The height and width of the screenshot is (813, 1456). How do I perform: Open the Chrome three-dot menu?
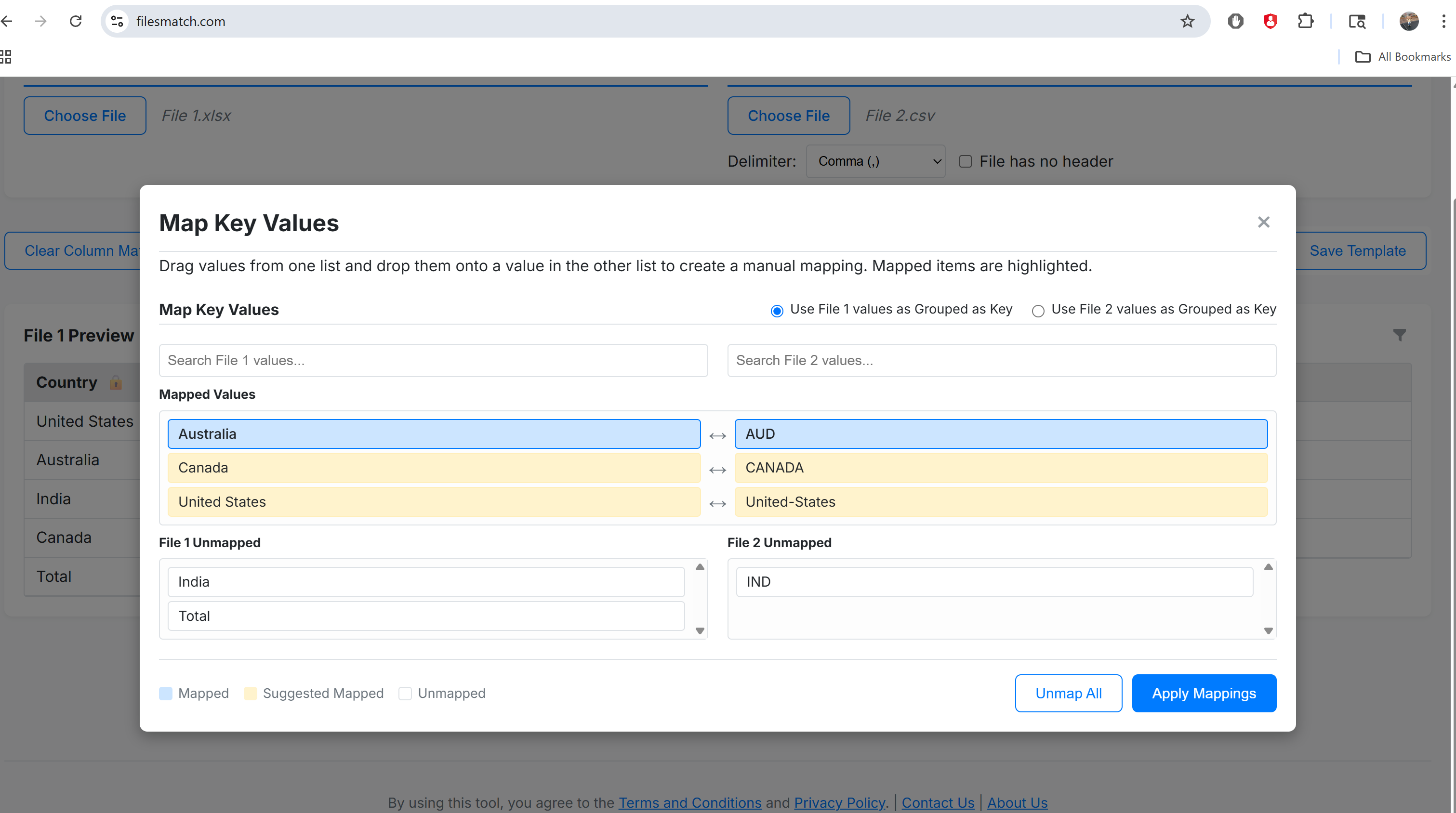pos(1443,22)
